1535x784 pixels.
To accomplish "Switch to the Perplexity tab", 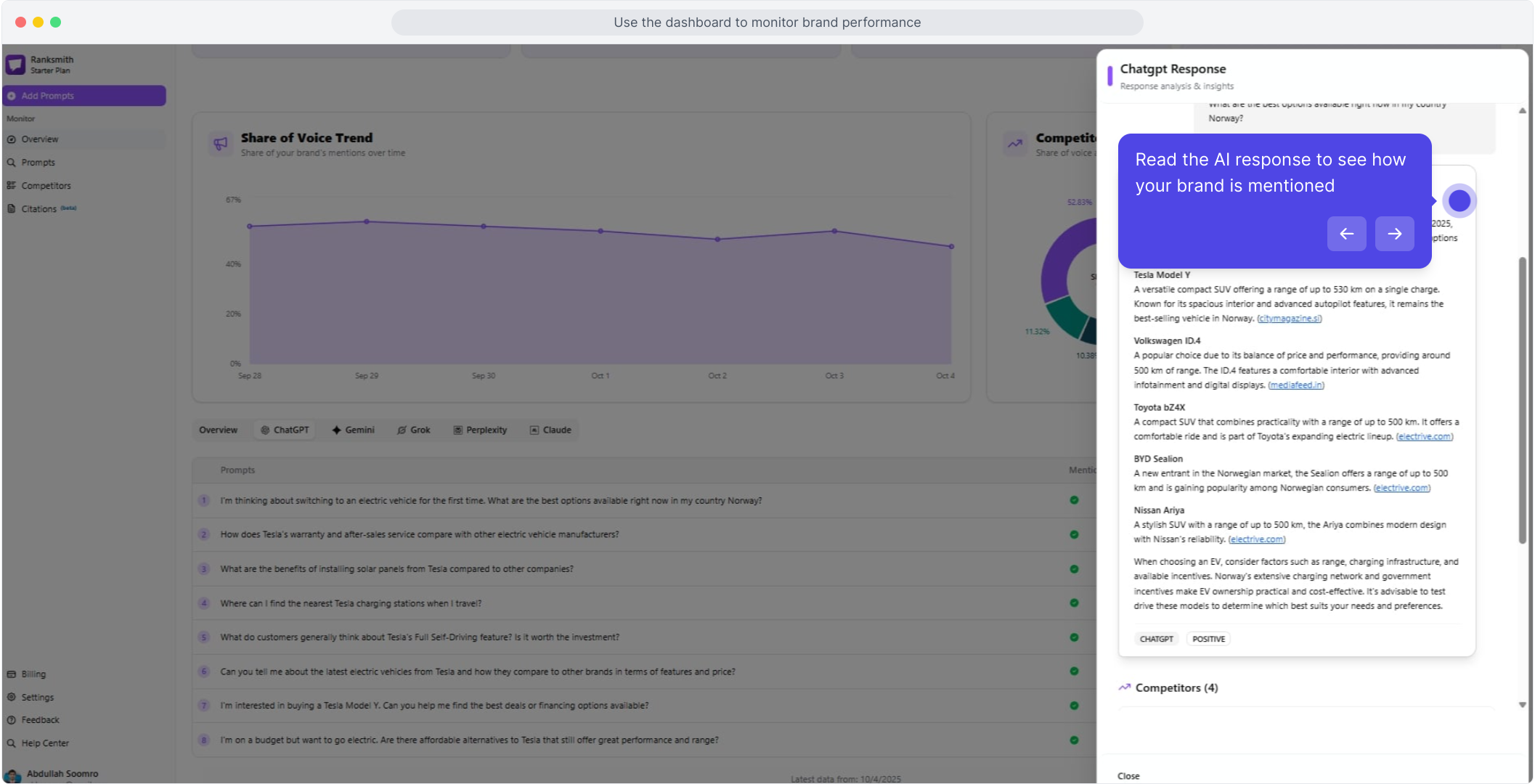I will click(x=480, y=430).
